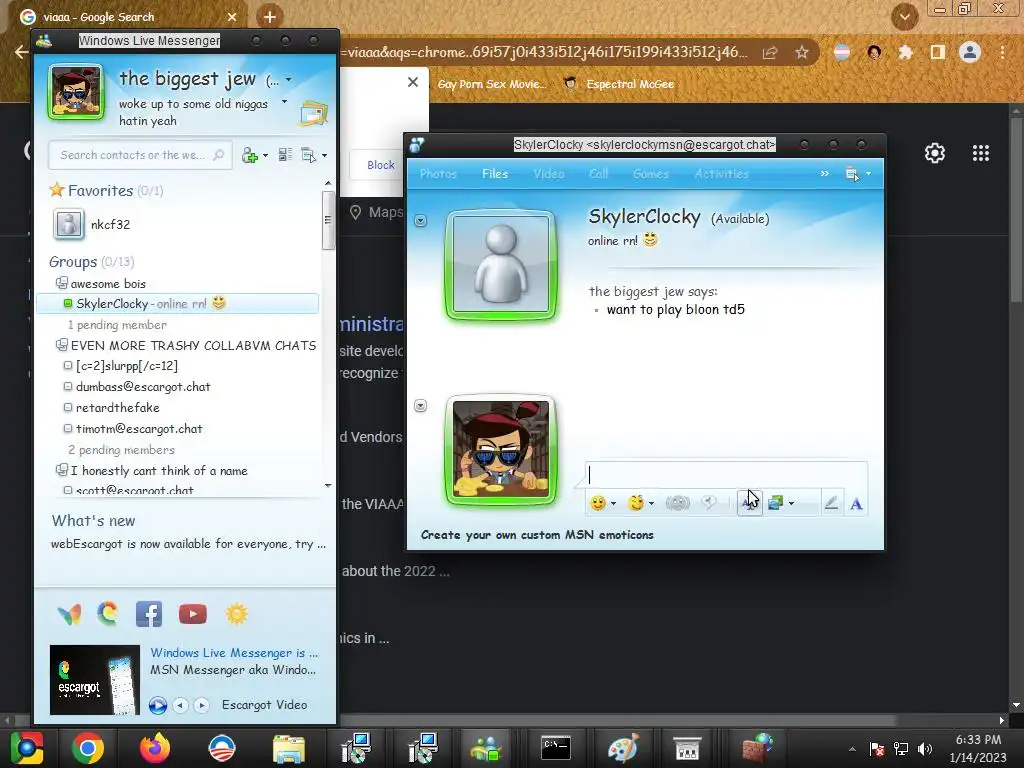Open display name dropdown arrow in Messenger
Image resolution: width=1024 pixels, height=768 pixels.
pyautogui.click(x=288, y=80)
